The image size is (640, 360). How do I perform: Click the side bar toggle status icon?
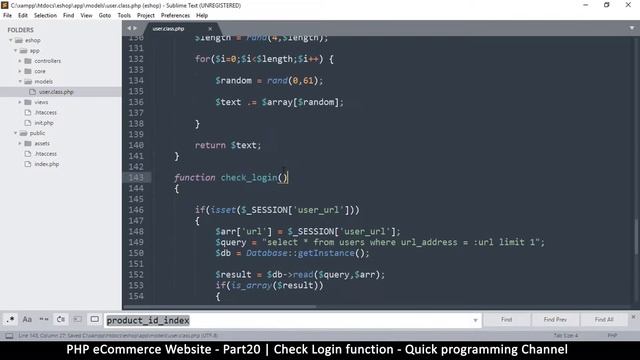click(x=9, y=336)
